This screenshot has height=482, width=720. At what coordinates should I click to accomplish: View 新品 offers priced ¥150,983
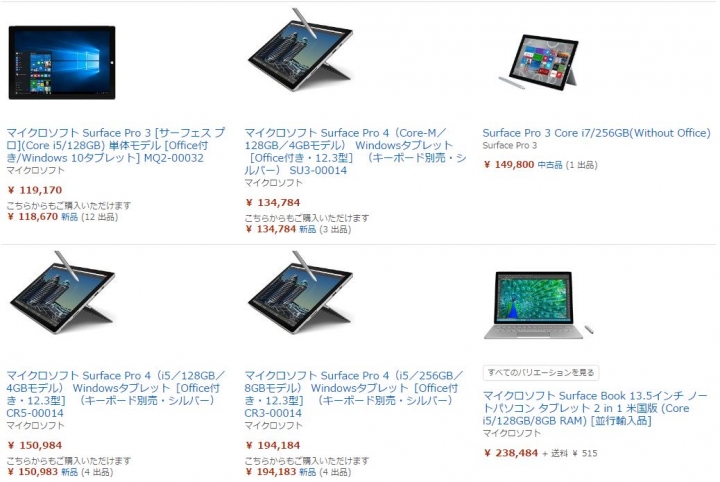70,472
